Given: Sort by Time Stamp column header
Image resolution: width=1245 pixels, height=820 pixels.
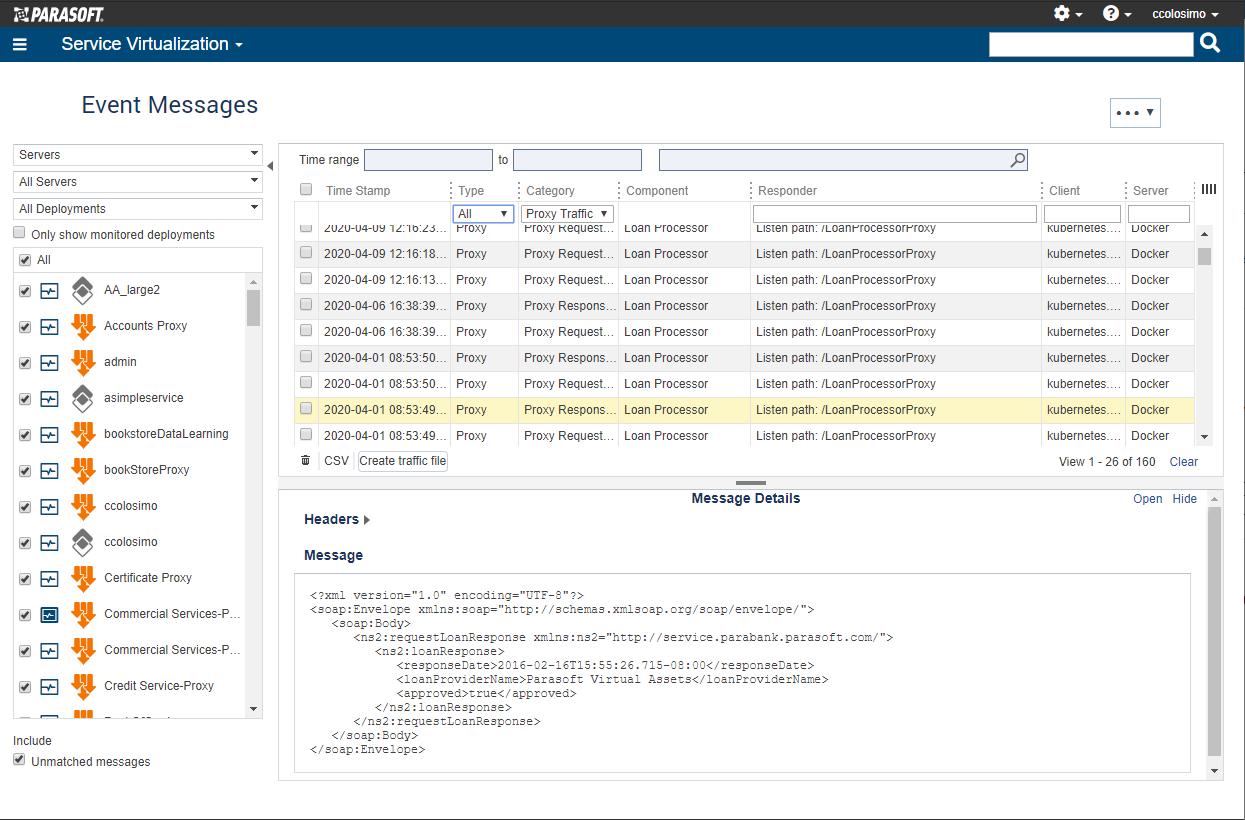Looking at the screenshot, I should point(358,191).
